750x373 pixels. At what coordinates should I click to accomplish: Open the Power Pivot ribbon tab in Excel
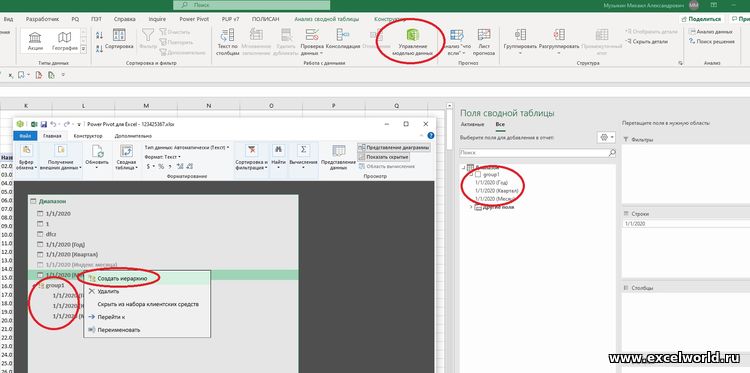pyautogui.click(x=194, y=19)
